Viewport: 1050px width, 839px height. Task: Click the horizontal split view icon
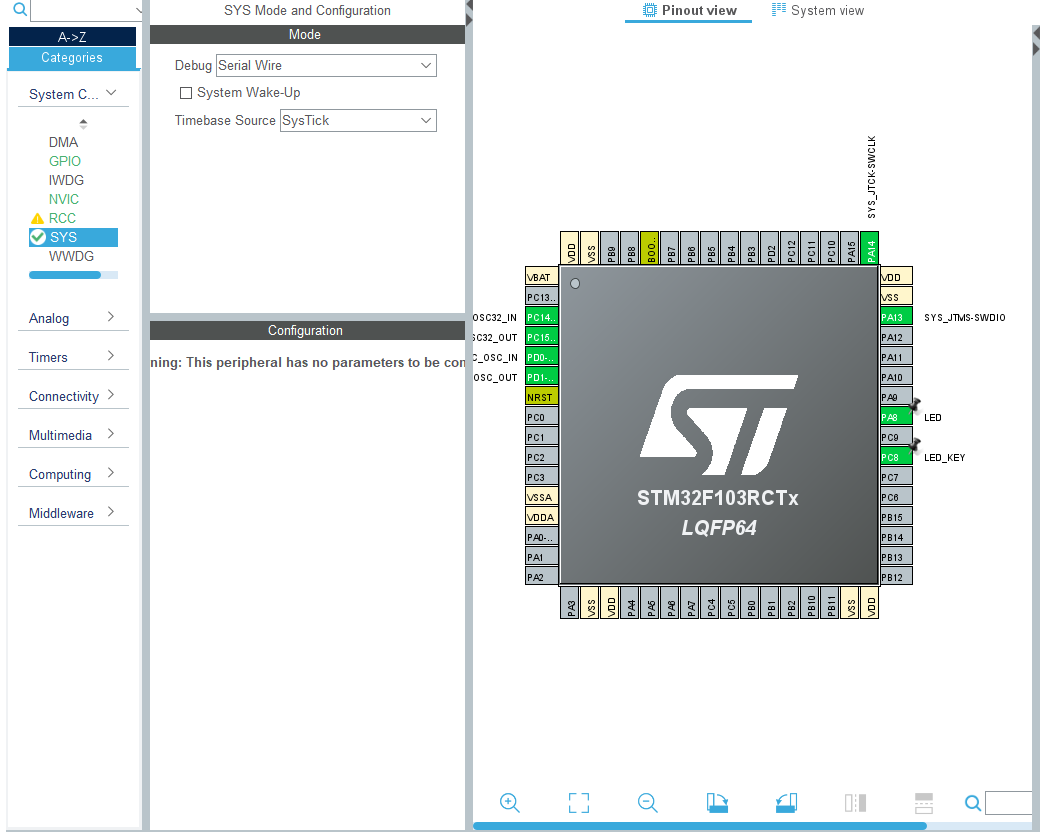click(924, 802)
